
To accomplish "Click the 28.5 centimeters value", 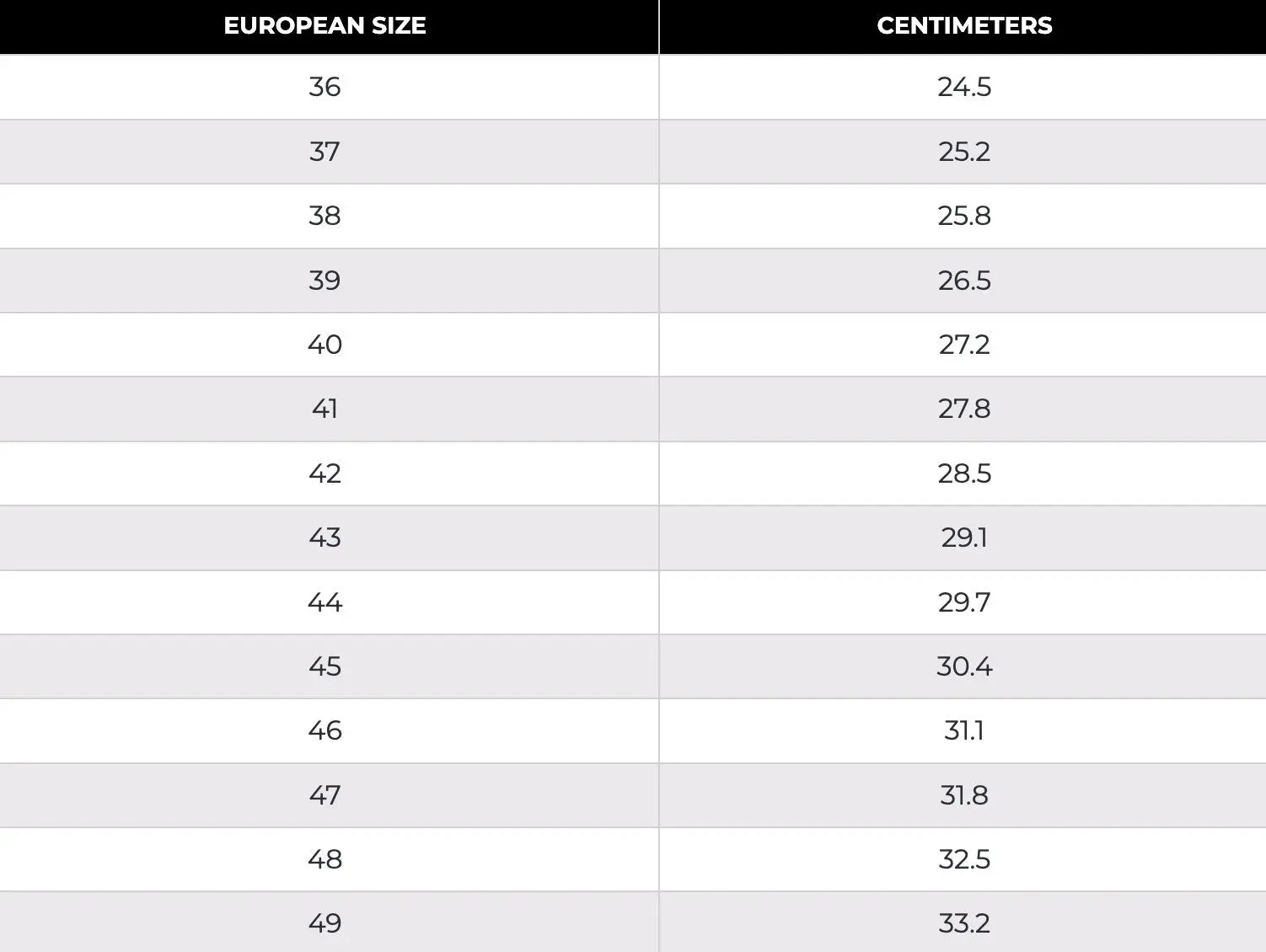I will point(964,473).
